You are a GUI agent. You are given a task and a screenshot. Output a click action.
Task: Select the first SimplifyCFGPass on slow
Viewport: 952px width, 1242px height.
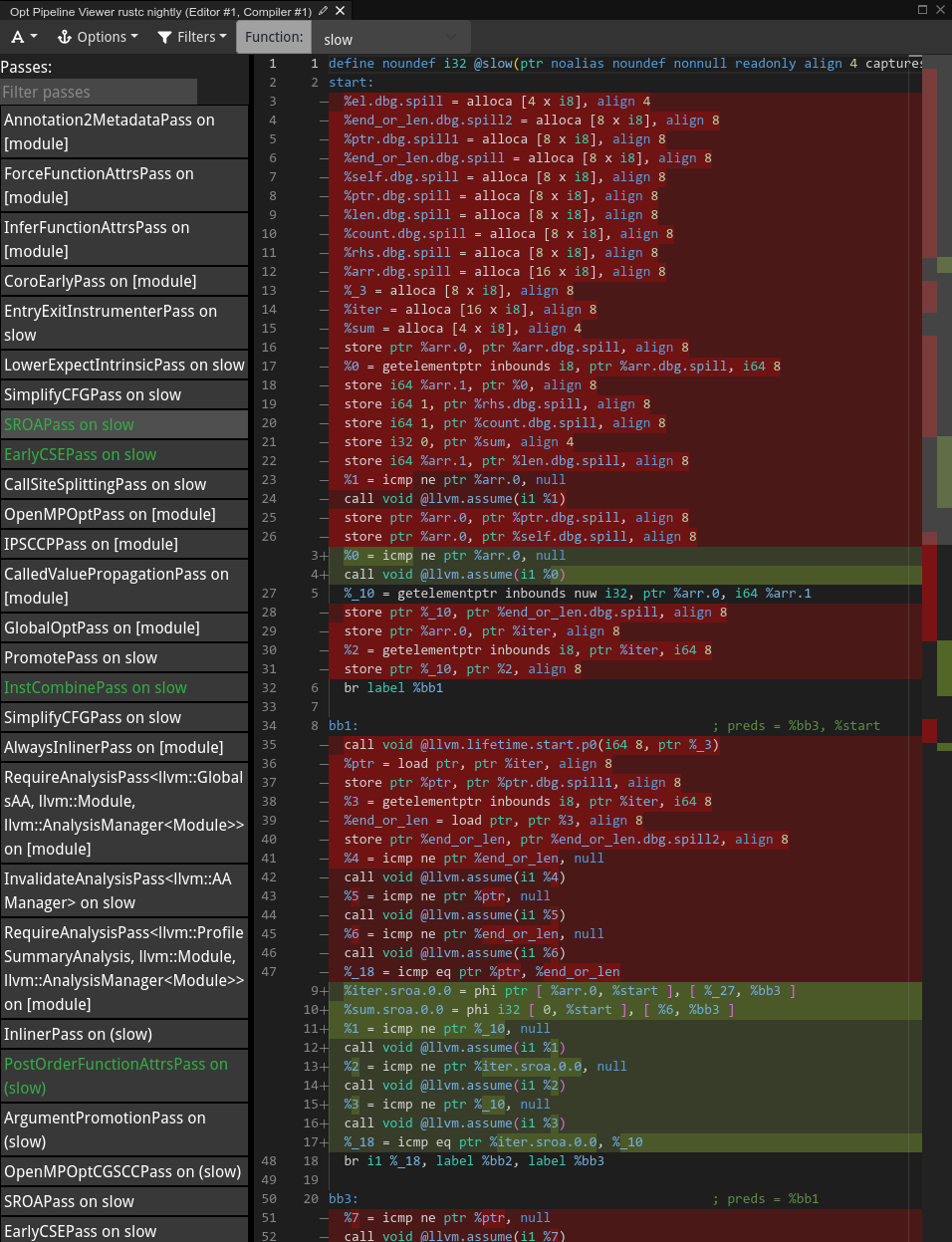point(123,394)
